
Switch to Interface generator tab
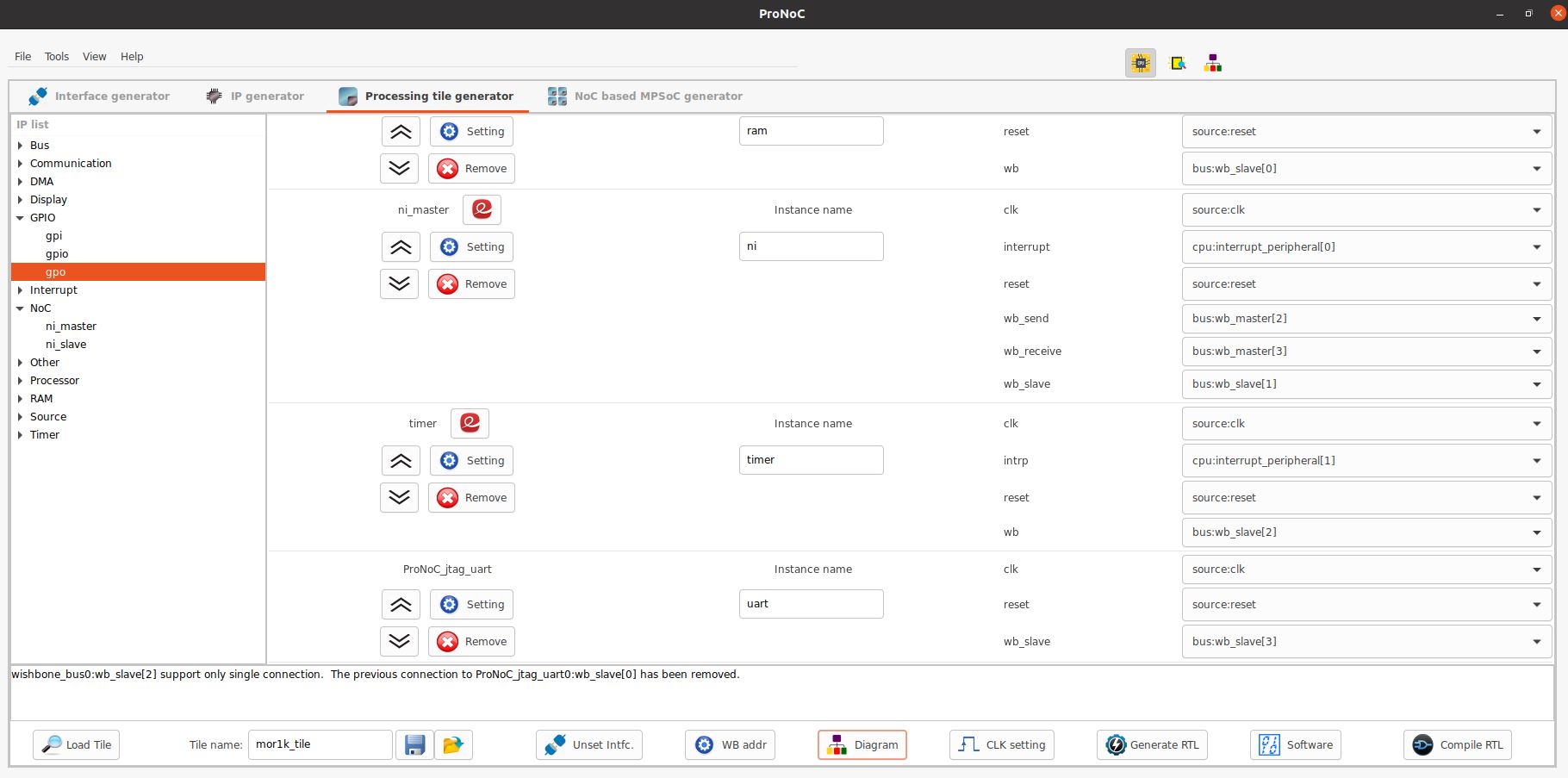click(x=99, y=96)
